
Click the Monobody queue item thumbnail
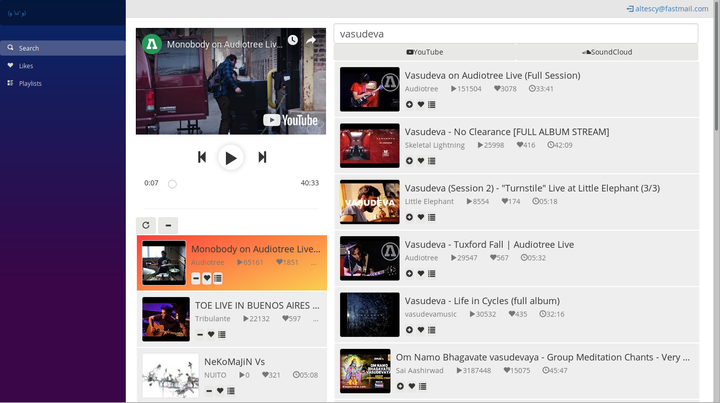(164, 263)
